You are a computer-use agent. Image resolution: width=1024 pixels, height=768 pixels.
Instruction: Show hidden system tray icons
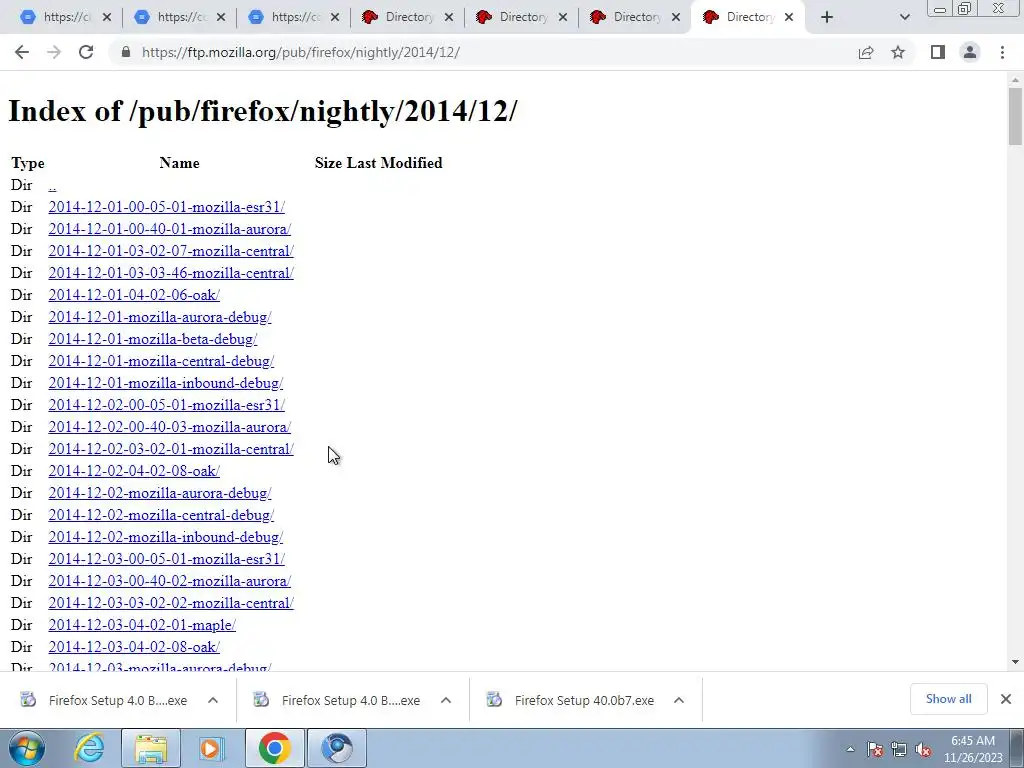click(x=850, y=750)
